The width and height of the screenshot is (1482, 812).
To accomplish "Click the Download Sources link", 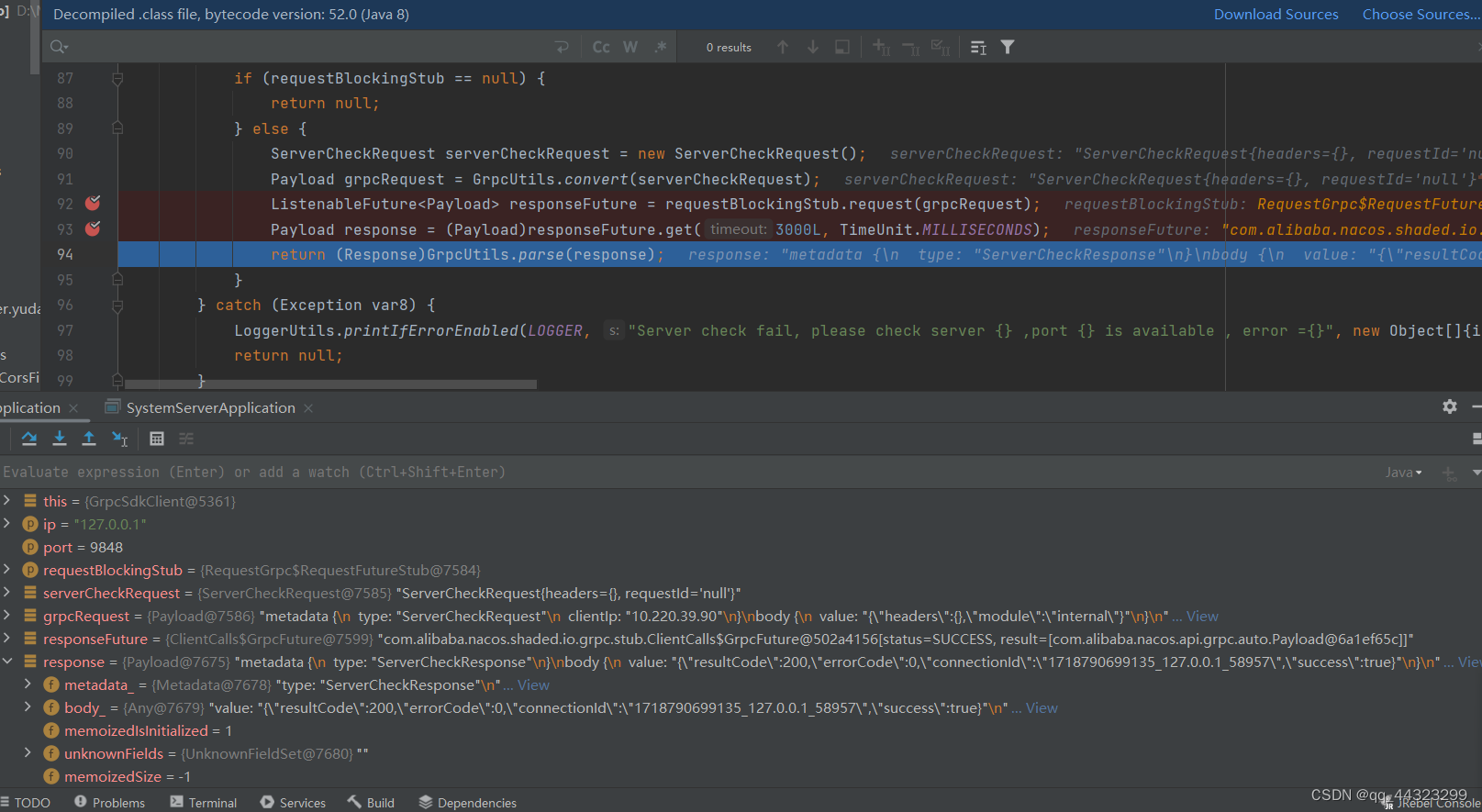I will pos(1276,14).
